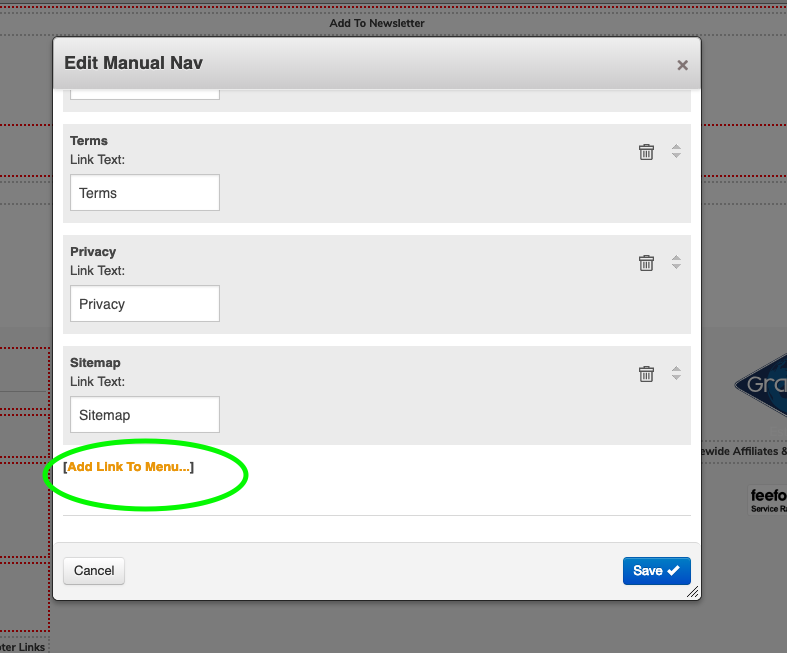
Task: Select the bold Terms heading label
Action: click(x=89, y=141)
